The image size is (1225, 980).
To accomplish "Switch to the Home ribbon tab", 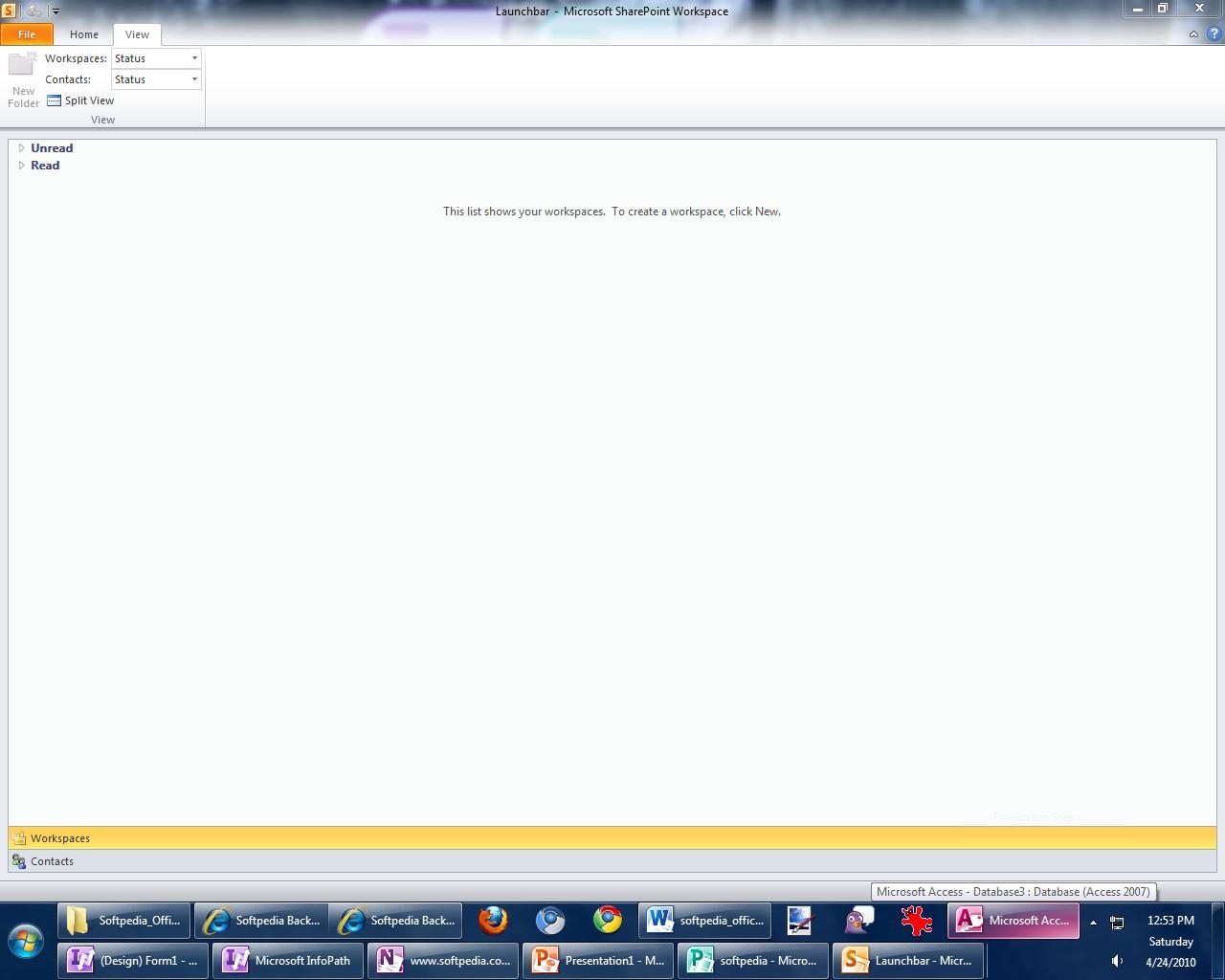I will 84,34.
